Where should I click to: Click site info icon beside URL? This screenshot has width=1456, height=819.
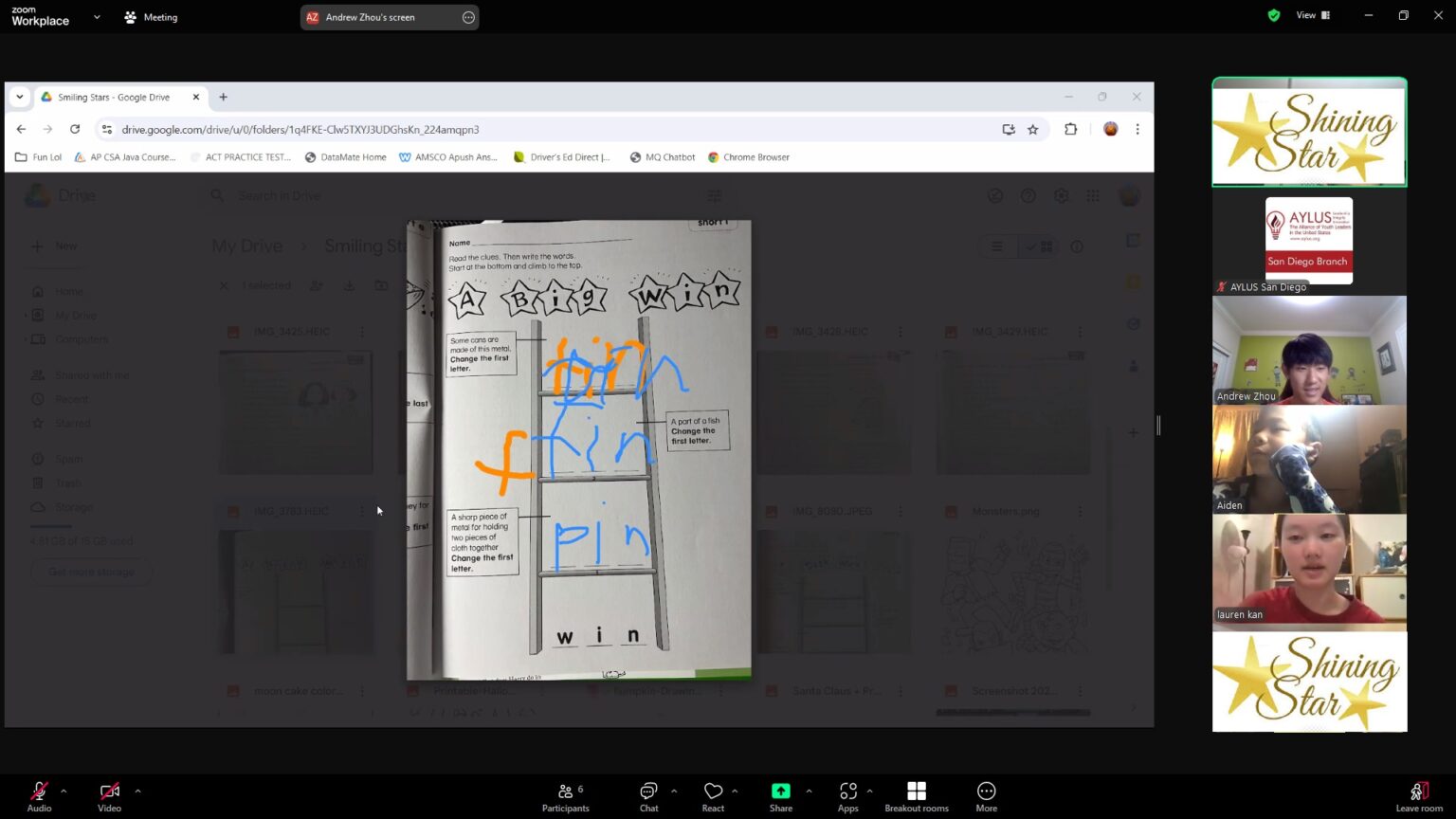(106, 129)
